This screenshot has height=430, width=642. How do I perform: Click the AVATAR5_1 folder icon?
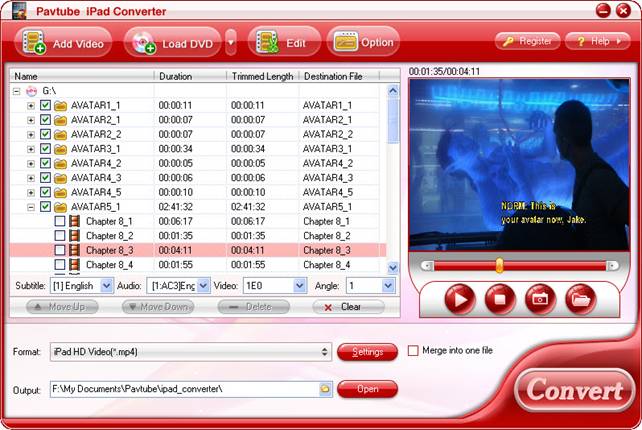pos(61,207)
